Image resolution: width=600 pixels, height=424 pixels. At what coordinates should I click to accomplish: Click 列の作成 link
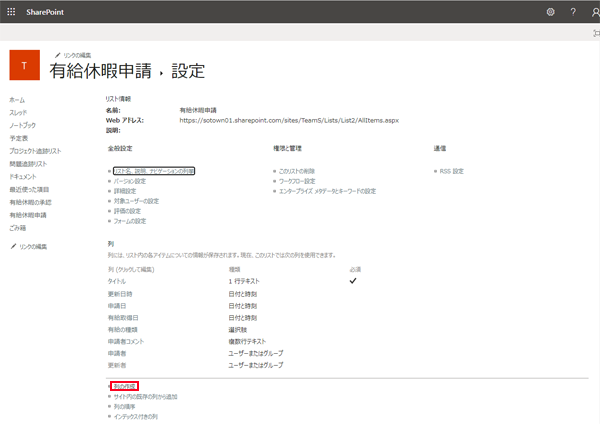tap(124, 386)
